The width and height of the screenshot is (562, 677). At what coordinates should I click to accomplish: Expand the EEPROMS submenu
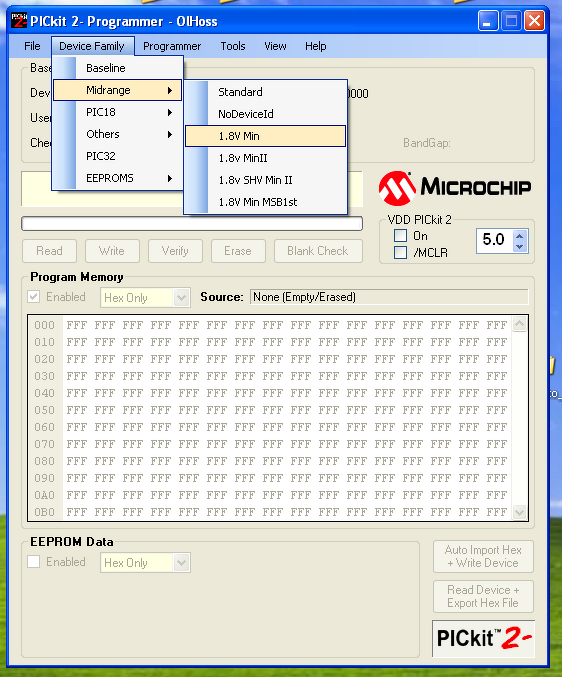tap(117, 178)
